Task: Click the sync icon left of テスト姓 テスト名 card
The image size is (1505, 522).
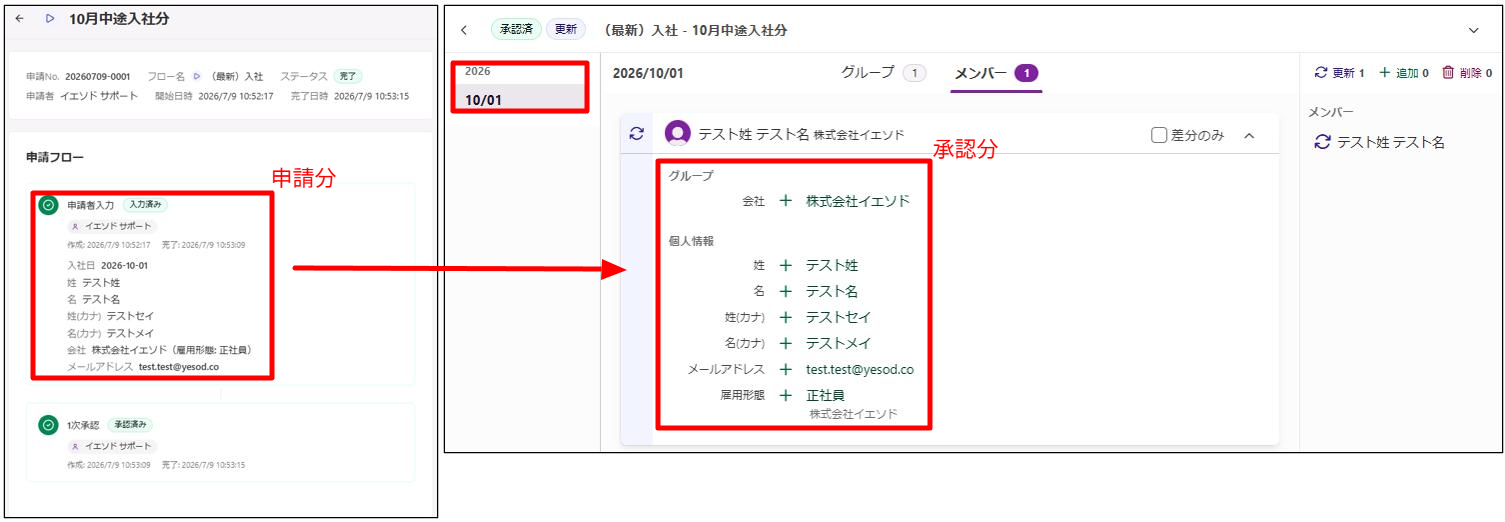Action: click(637, 133)
